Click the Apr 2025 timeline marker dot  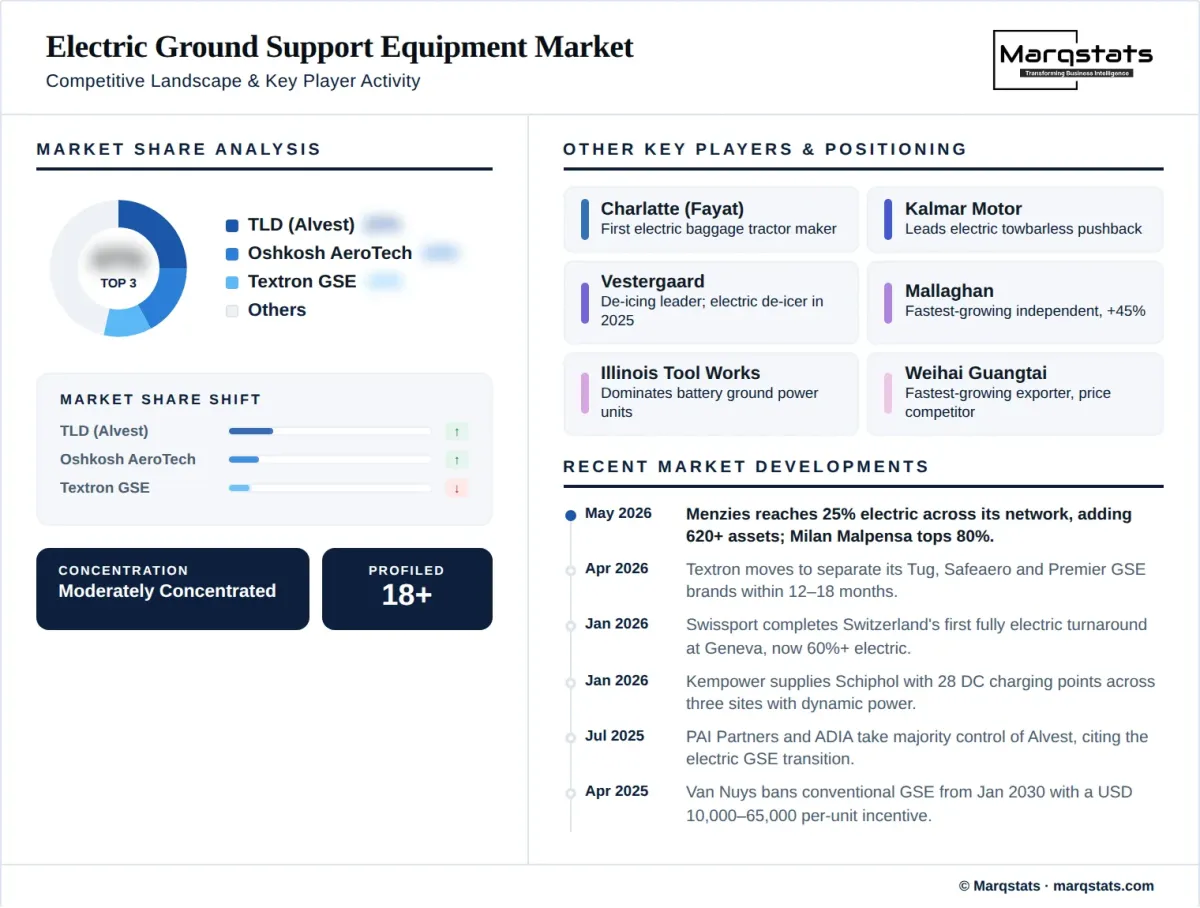point(571,793)
